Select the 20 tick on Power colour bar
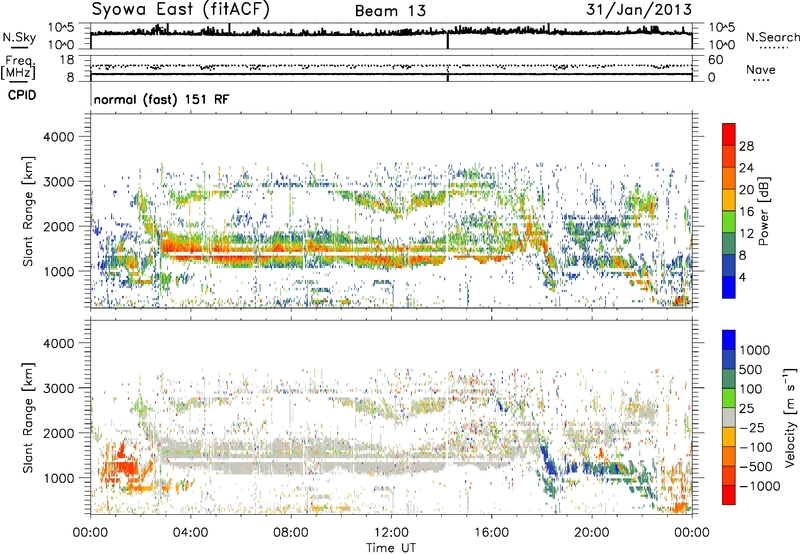This screenshot has height=554, width=800. (746, 190)
